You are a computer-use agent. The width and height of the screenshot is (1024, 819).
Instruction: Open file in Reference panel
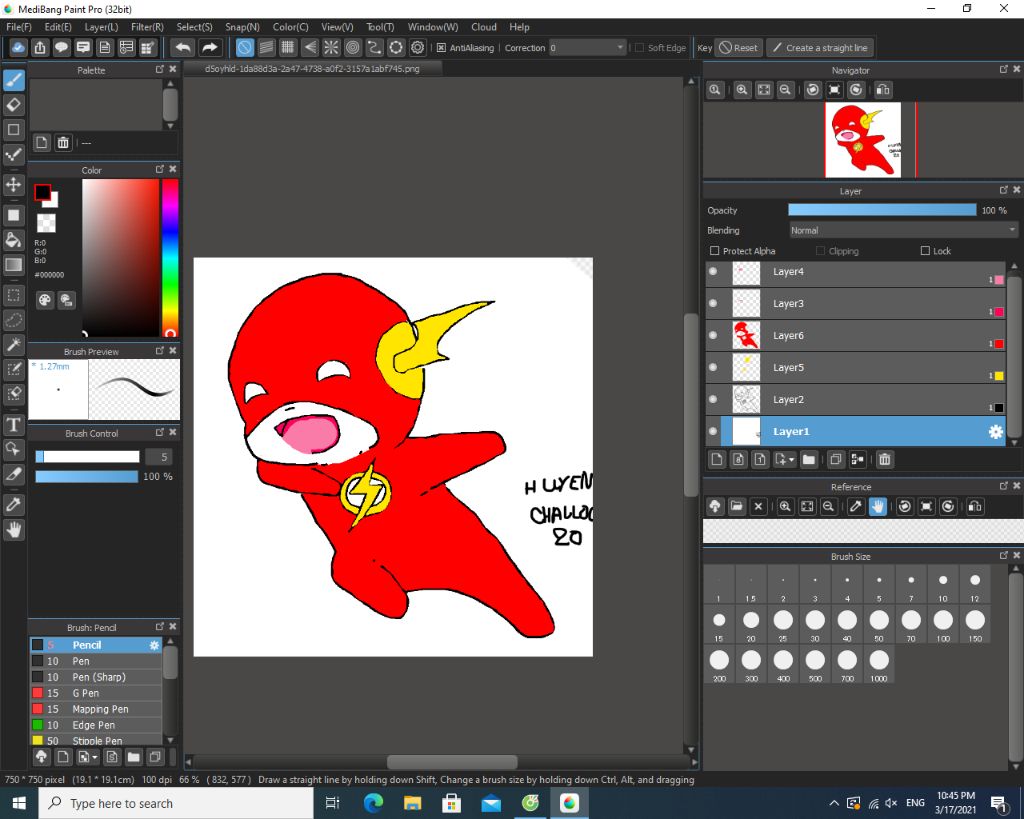(737, 507)
